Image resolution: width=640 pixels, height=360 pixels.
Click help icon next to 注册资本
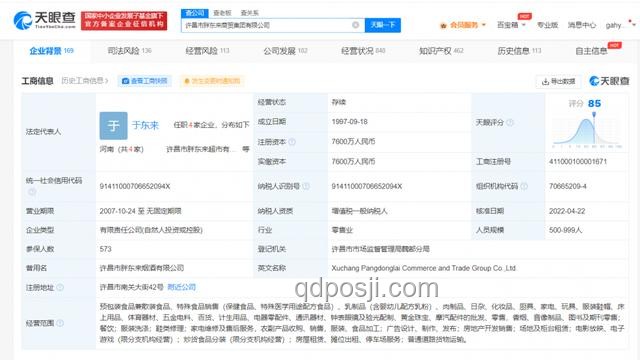click(292, 142)
